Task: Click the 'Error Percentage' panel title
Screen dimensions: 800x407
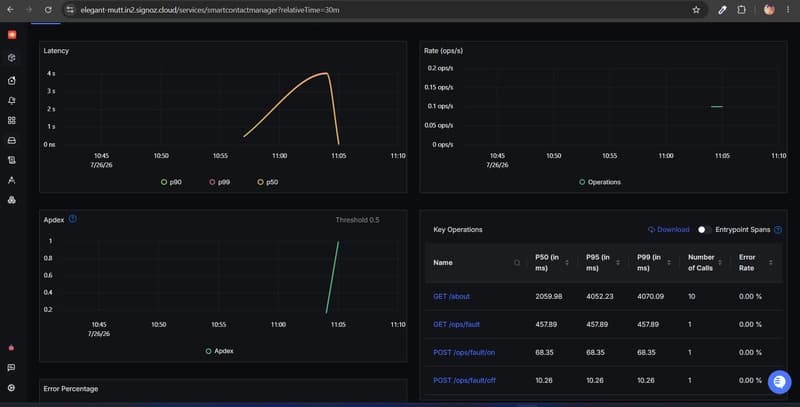Action: pos(70,389)
